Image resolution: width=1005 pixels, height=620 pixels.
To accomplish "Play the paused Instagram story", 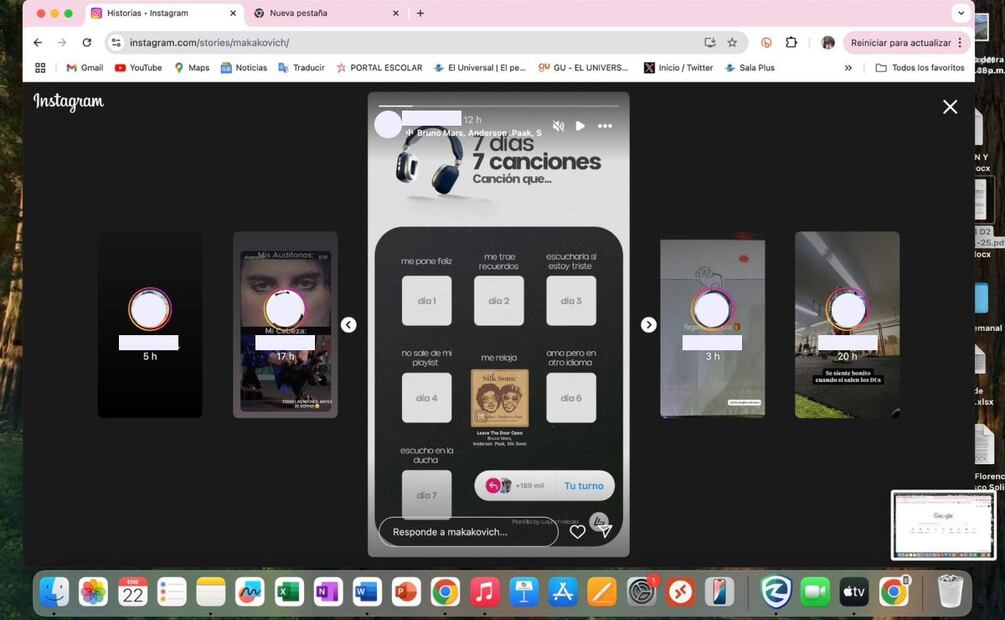I will [x=580, y=126].
